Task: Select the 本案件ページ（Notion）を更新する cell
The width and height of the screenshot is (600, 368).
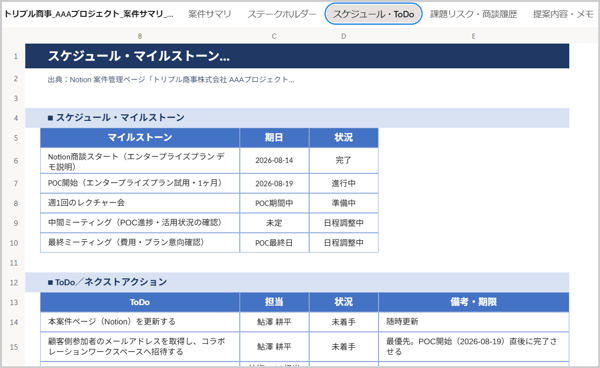Action: [x=140, y=322]
